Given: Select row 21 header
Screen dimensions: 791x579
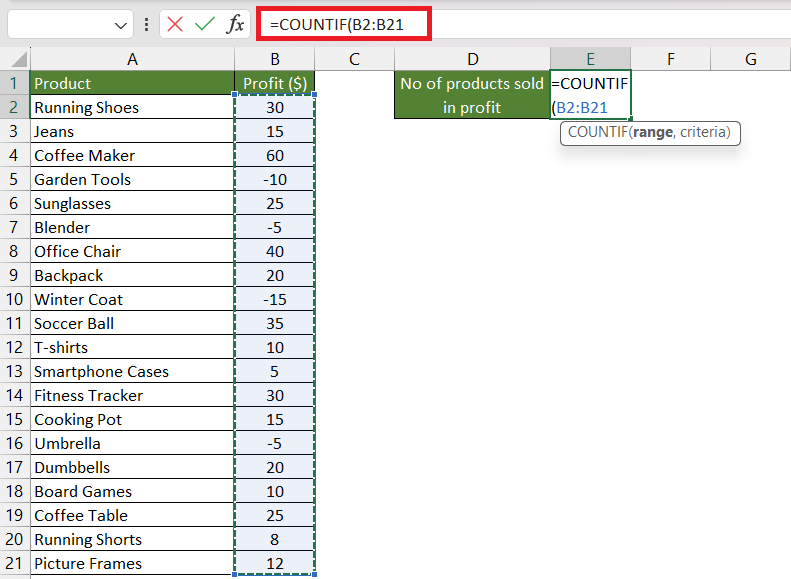Looking at the screenshot, I should (14, 563).
